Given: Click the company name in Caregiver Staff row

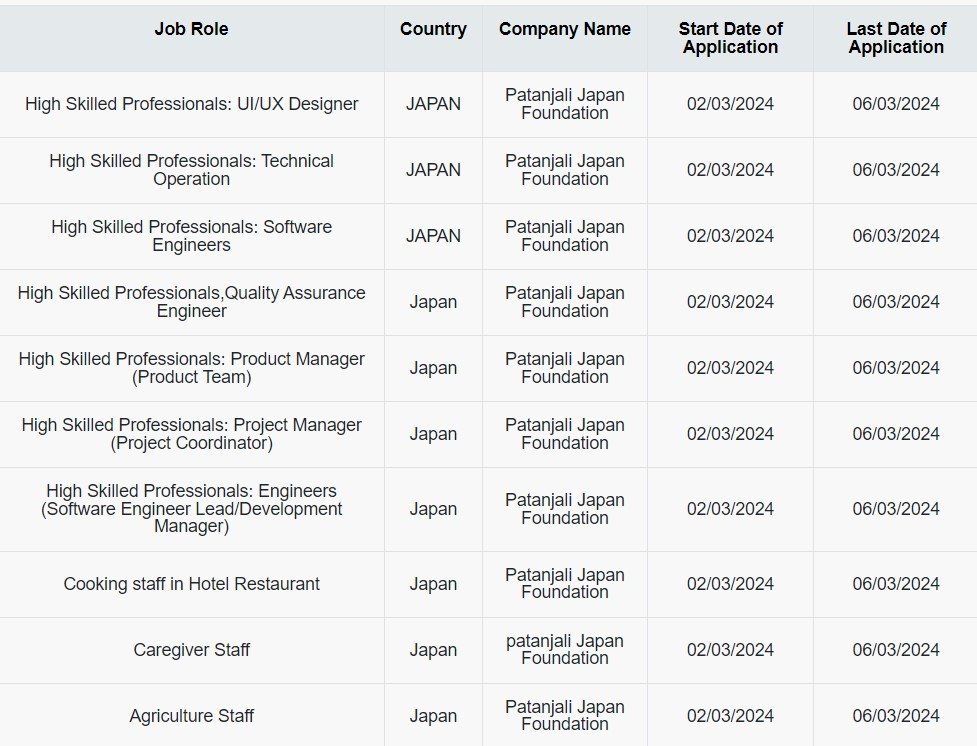Looking at the screenshot, I should pyautogui.click(x=565, y=649).
